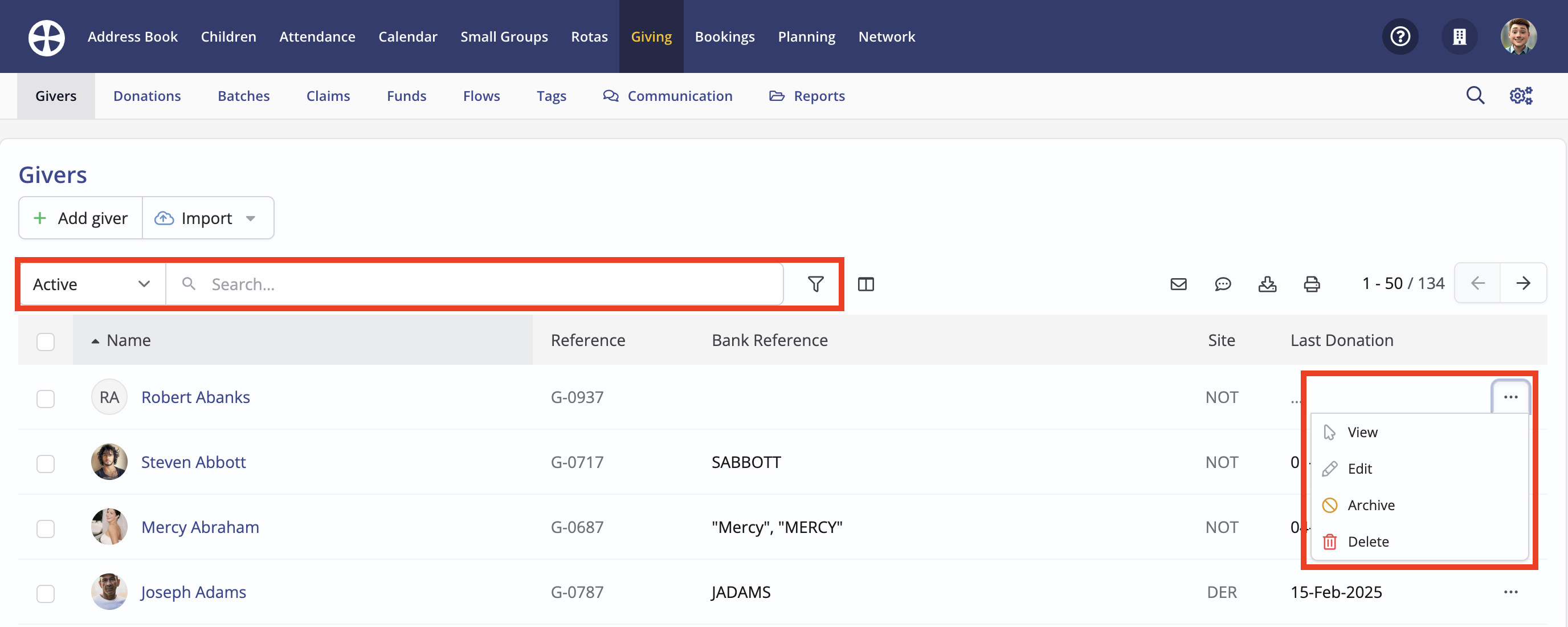Click the printer icon

click(x=1311, y=284)
